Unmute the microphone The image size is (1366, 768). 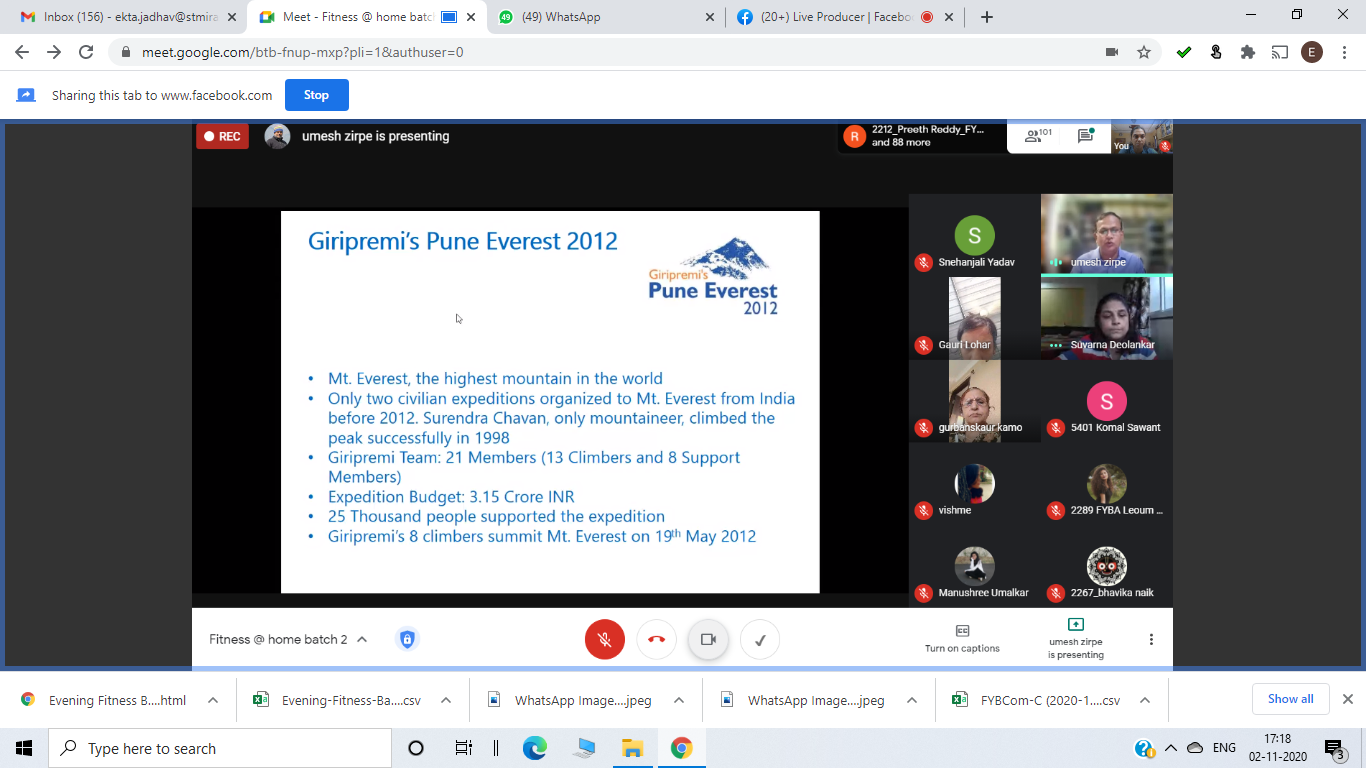[604, 639]
